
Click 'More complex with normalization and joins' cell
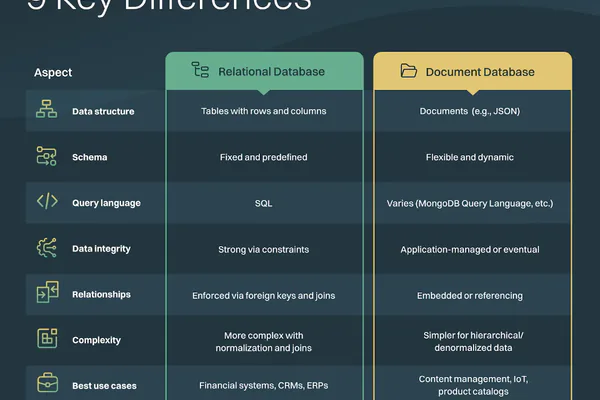click(x=264, y=341)
